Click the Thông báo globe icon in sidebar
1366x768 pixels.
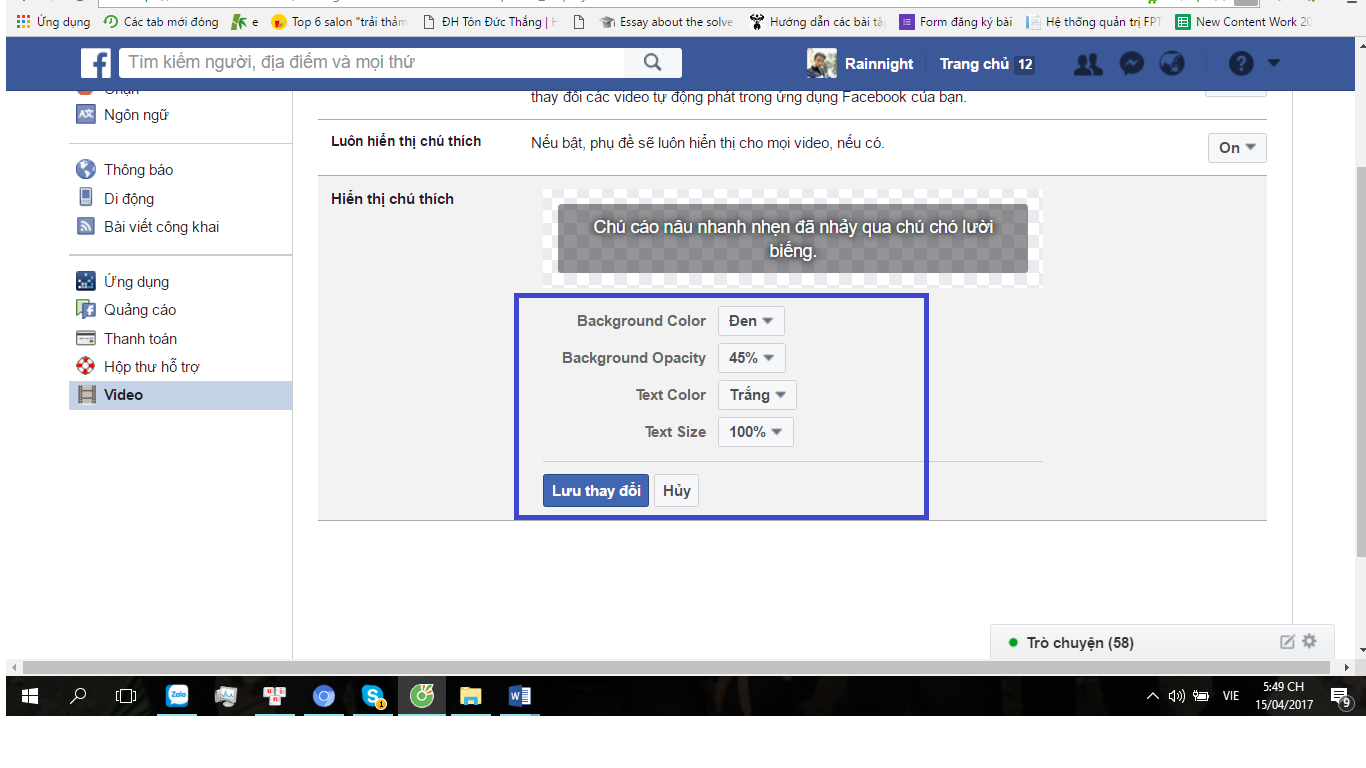coord(86,170)
